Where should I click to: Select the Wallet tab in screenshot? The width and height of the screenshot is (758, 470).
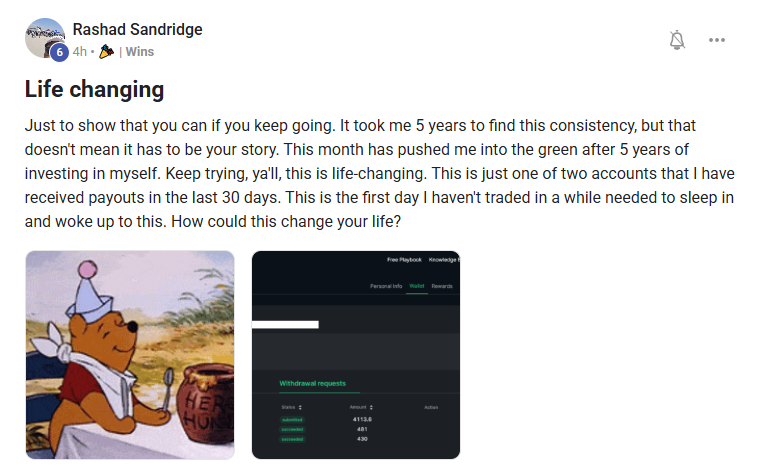tap(417, 286)
